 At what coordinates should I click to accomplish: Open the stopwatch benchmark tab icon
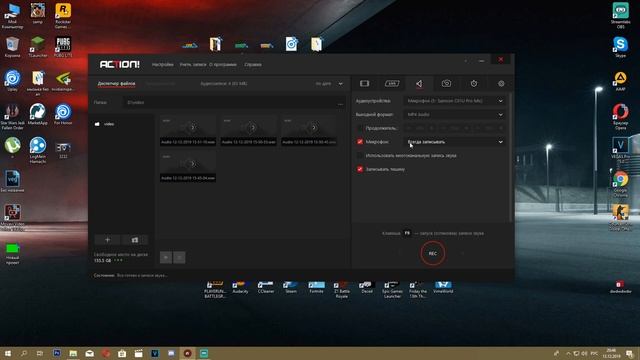point(474,84)
